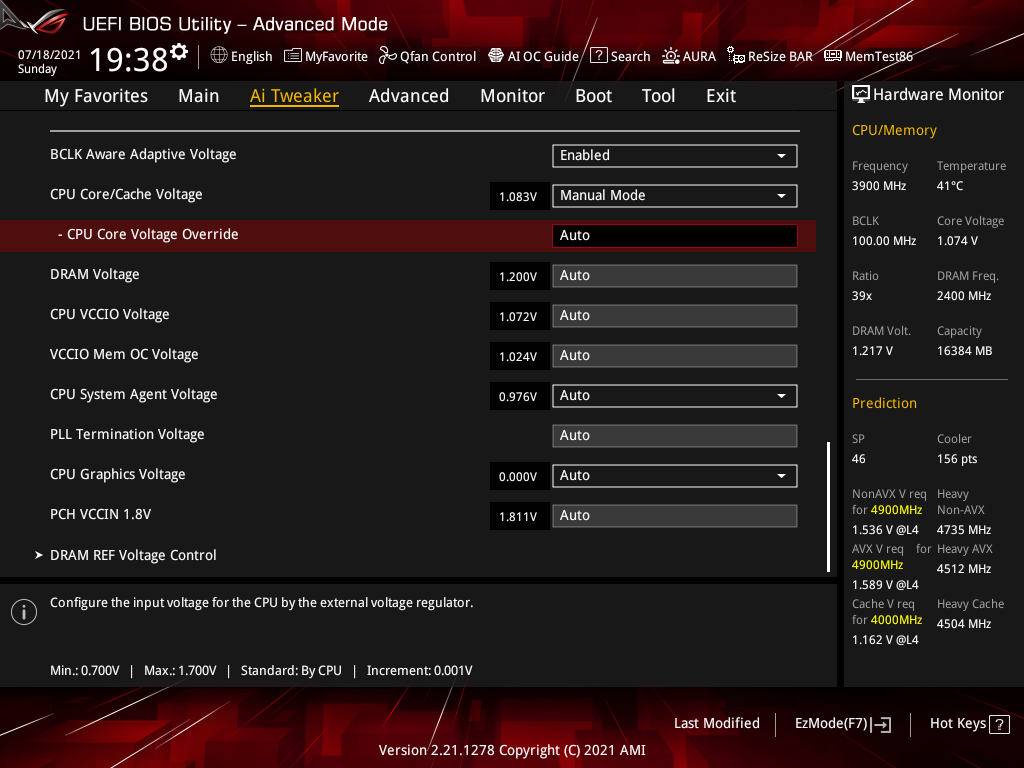Open the BIOS Search function
Screen dimensions: 1024x768
620,56
